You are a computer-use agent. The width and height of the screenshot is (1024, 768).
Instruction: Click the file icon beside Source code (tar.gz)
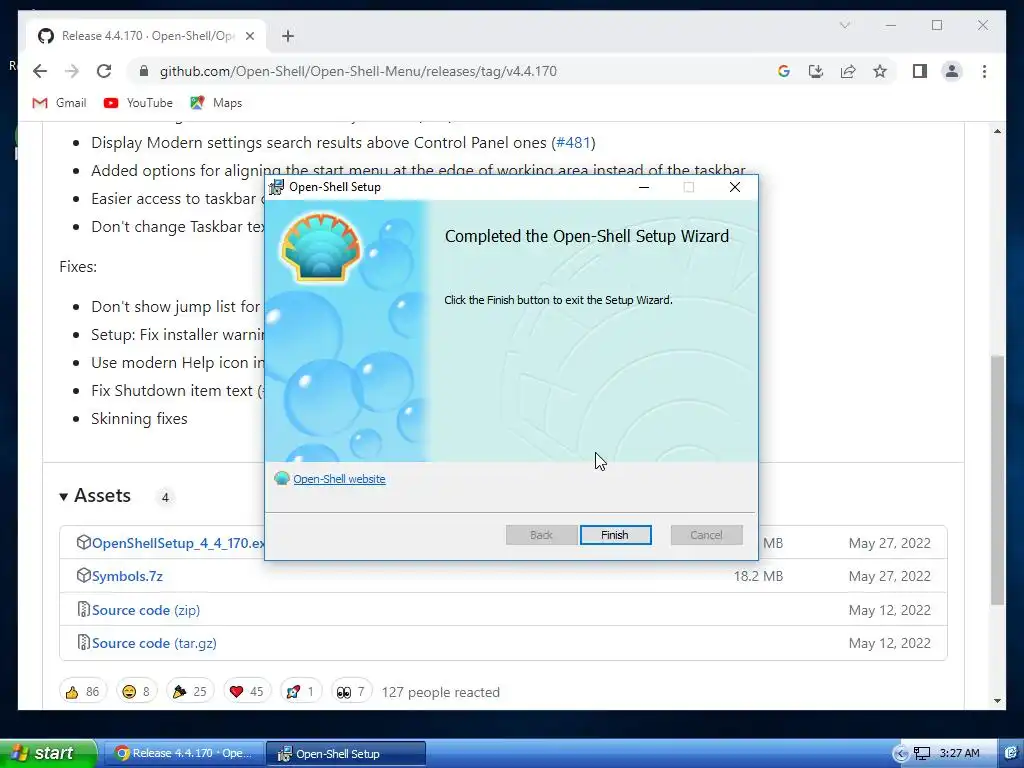tap(83, 643)
